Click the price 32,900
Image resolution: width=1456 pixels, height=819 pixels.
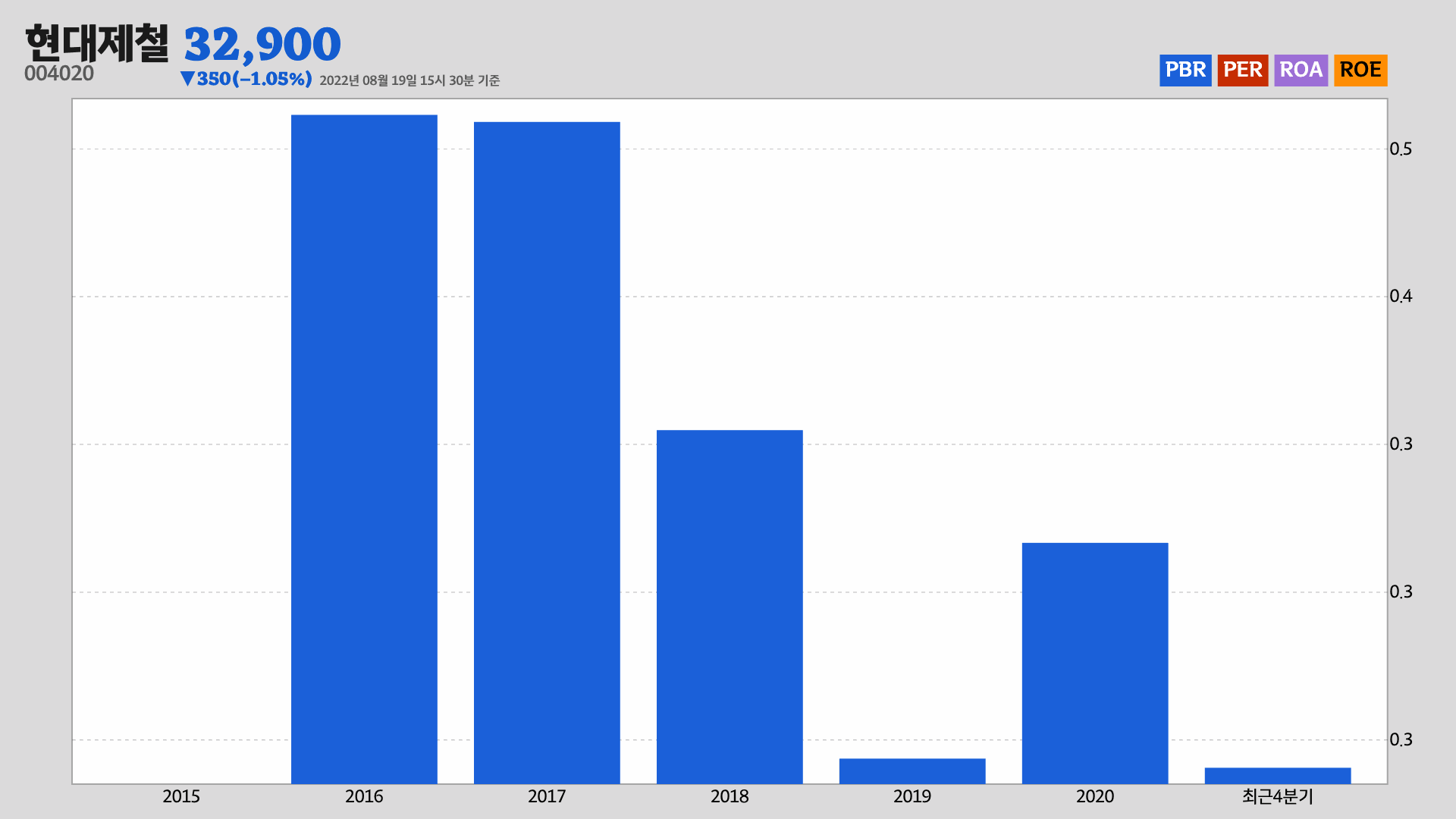262,44
